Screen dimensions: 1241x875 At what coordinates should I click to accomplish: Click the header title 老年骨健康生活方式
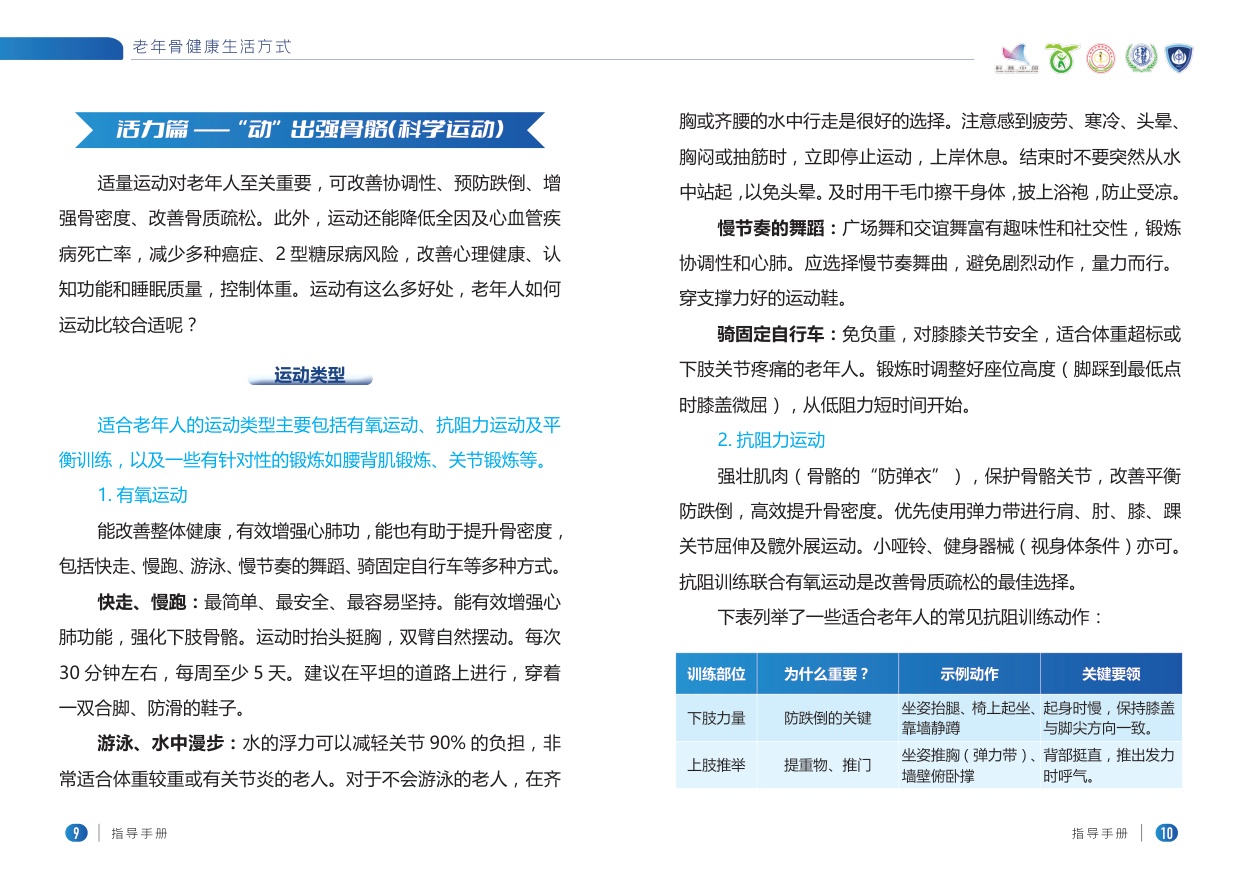click(x=212, y=47)
